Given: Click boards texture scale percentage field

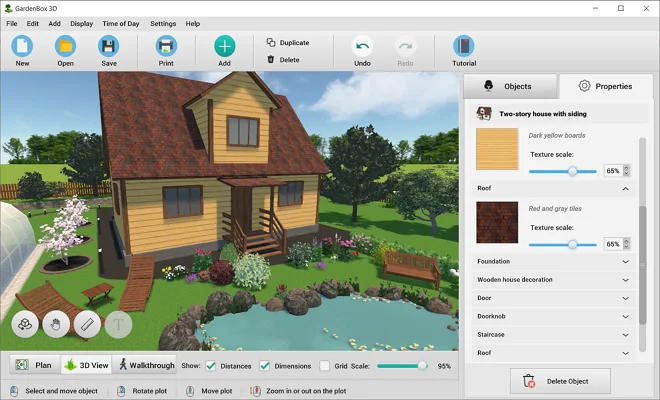Looking at the screenshot, I should click(x=613, y=171).
